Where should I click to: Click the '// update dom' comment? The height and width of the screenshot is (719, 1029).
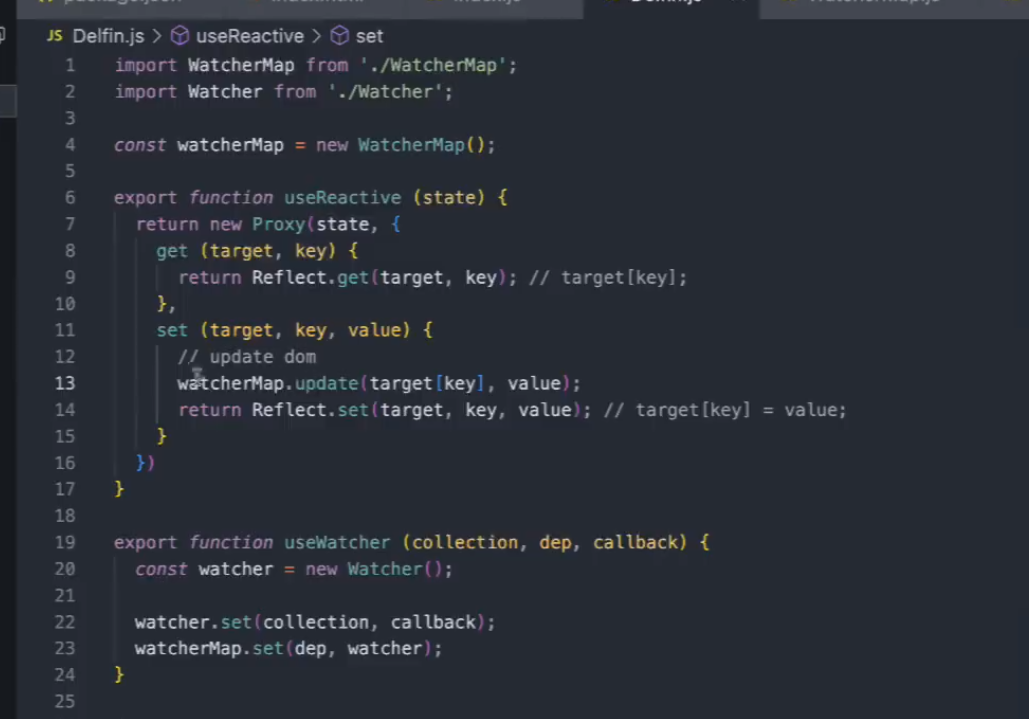pyautogui.click(x=247, y=357)
